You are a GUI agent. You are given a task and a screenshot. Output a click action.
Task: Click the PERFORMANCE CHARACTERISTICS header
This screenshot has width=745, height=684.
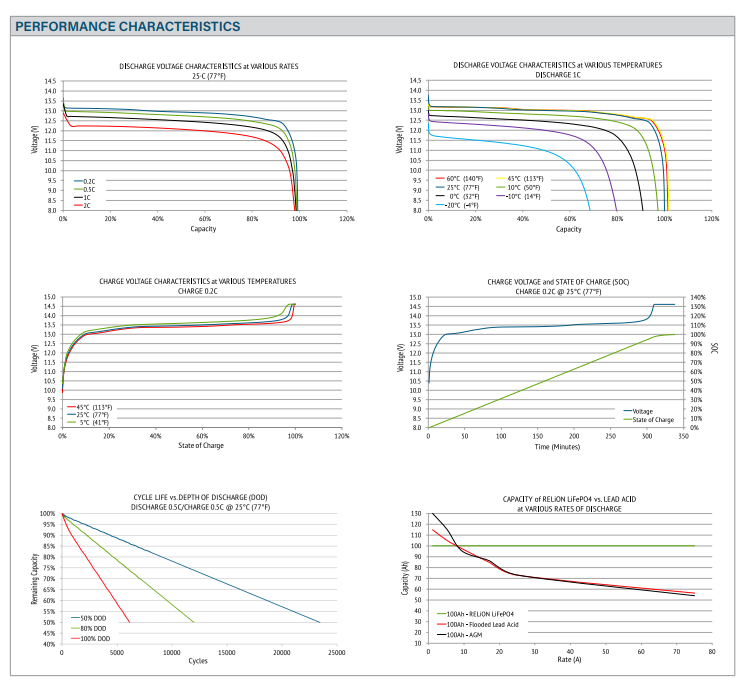pos(128,26)
